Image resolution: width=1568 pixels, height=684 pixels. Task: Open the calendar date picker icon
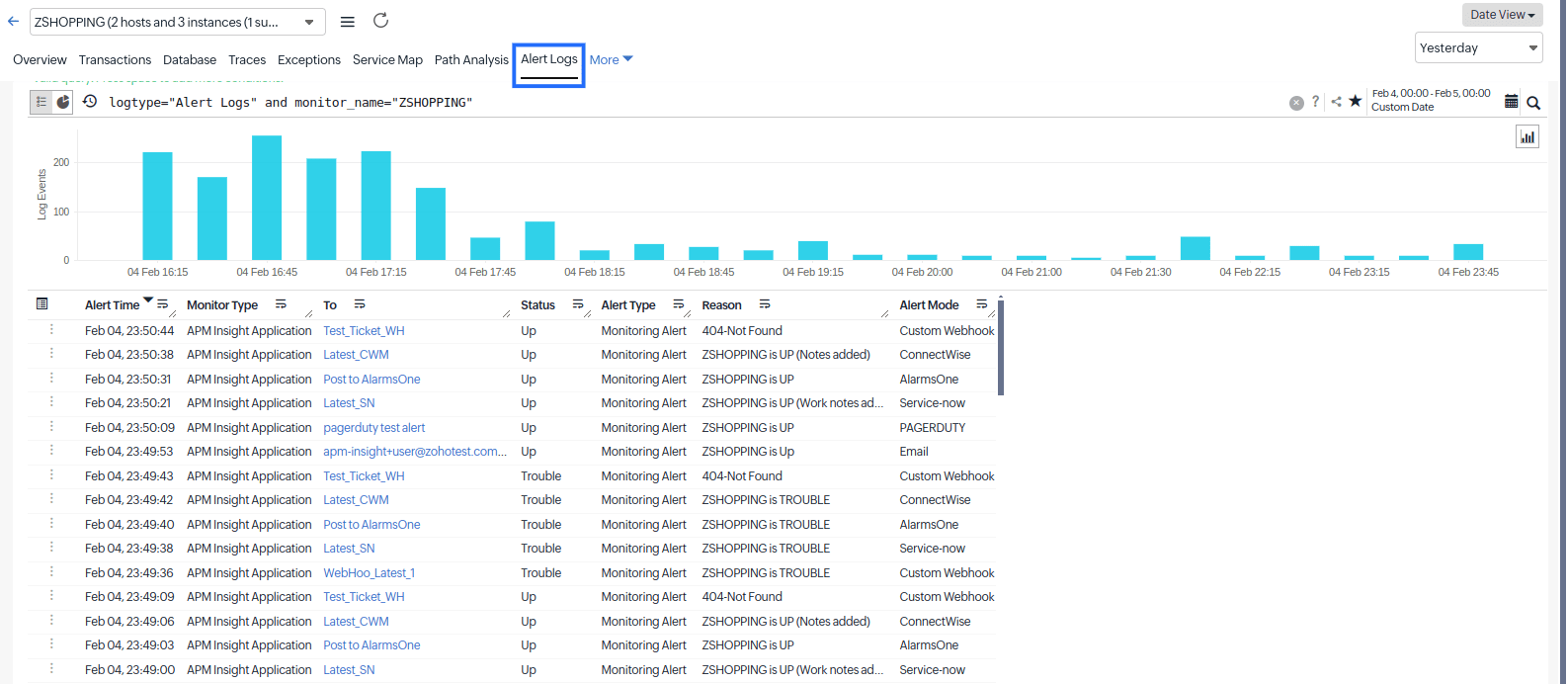coord(1511,102)
